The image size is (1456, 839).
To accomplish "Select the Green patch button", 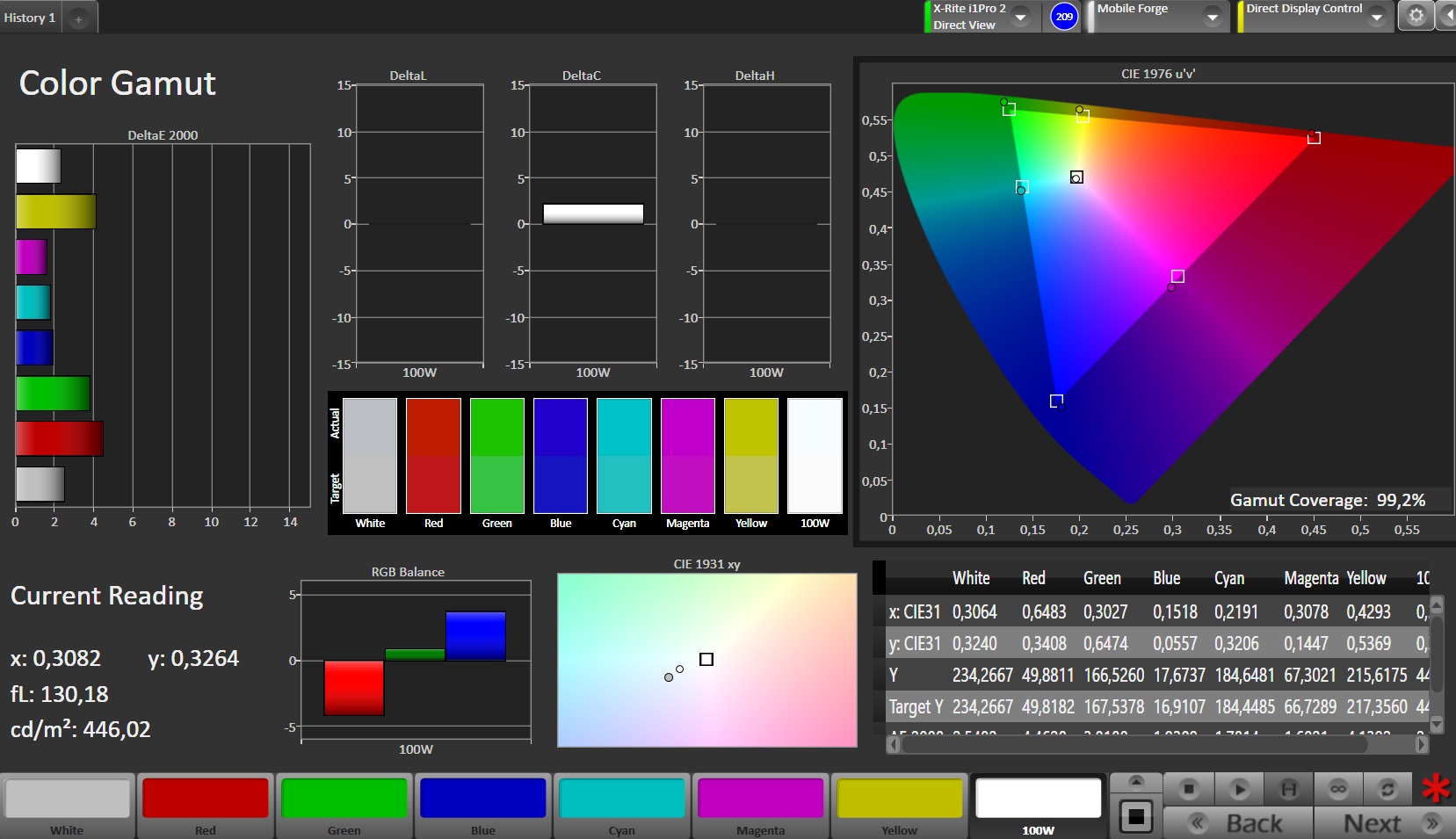I will 344,806.
